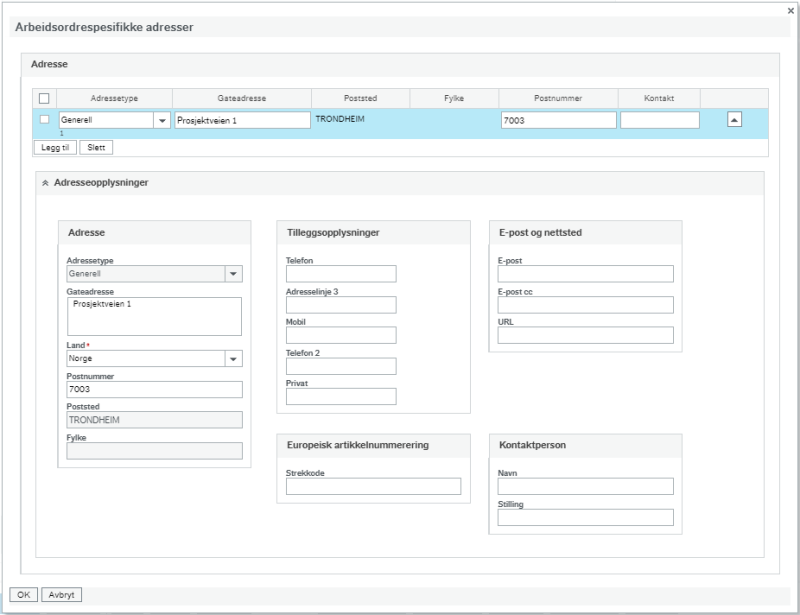Open the Adressetype dropdown in the Adresse panel
Image resolution: width=800 pixels, height=615 pixels.
coord(233,274)
